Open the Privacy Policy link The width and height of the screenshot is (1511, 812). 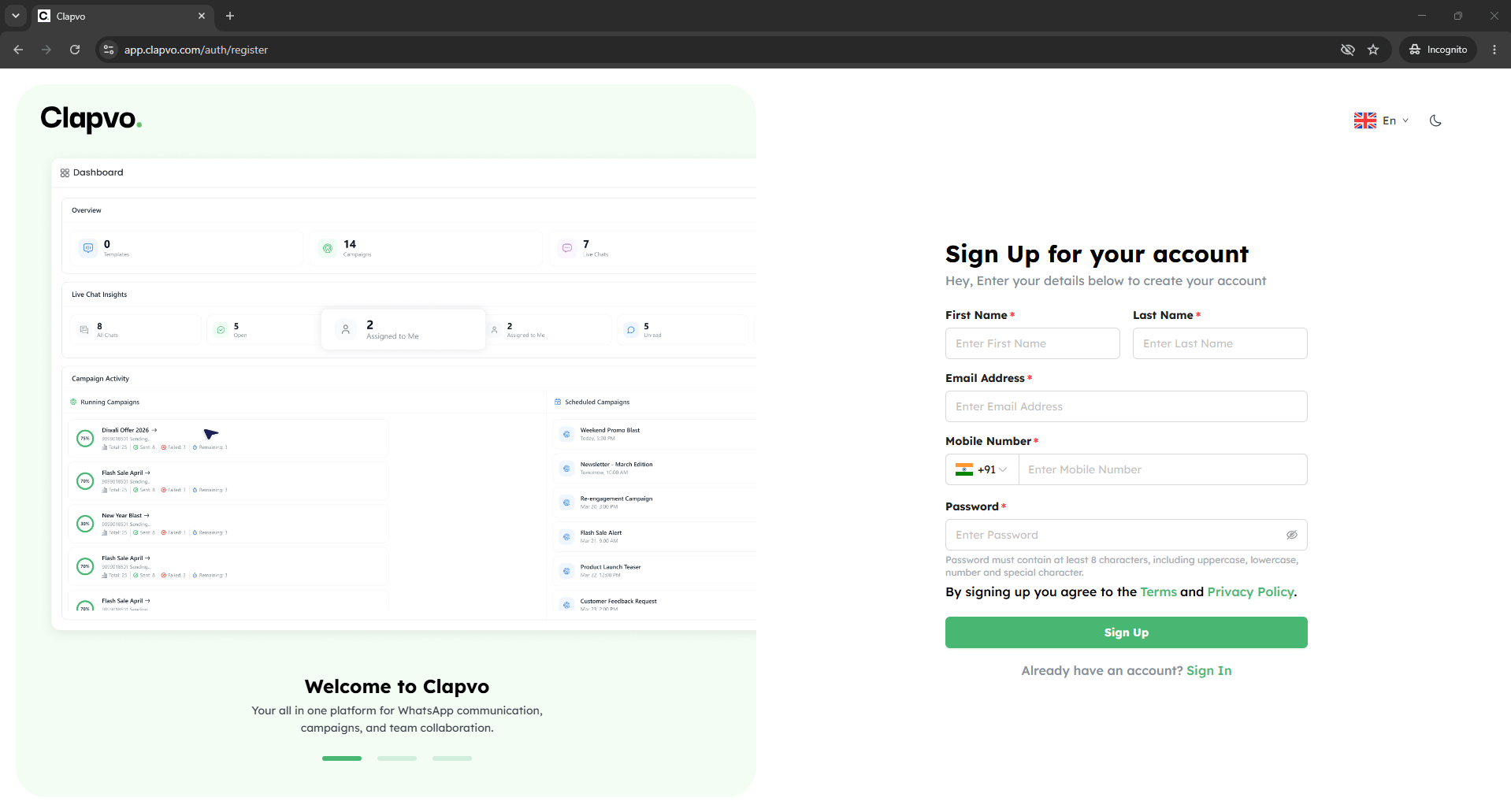(1250, 591)
